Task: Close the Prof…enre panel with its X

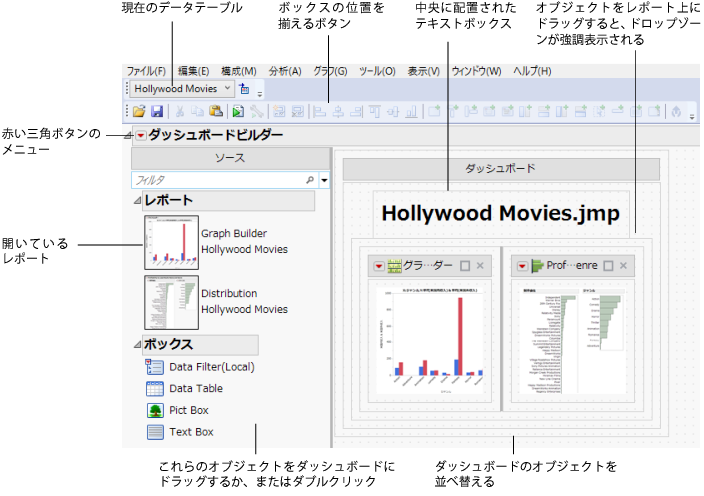Action: click(623, 266)
